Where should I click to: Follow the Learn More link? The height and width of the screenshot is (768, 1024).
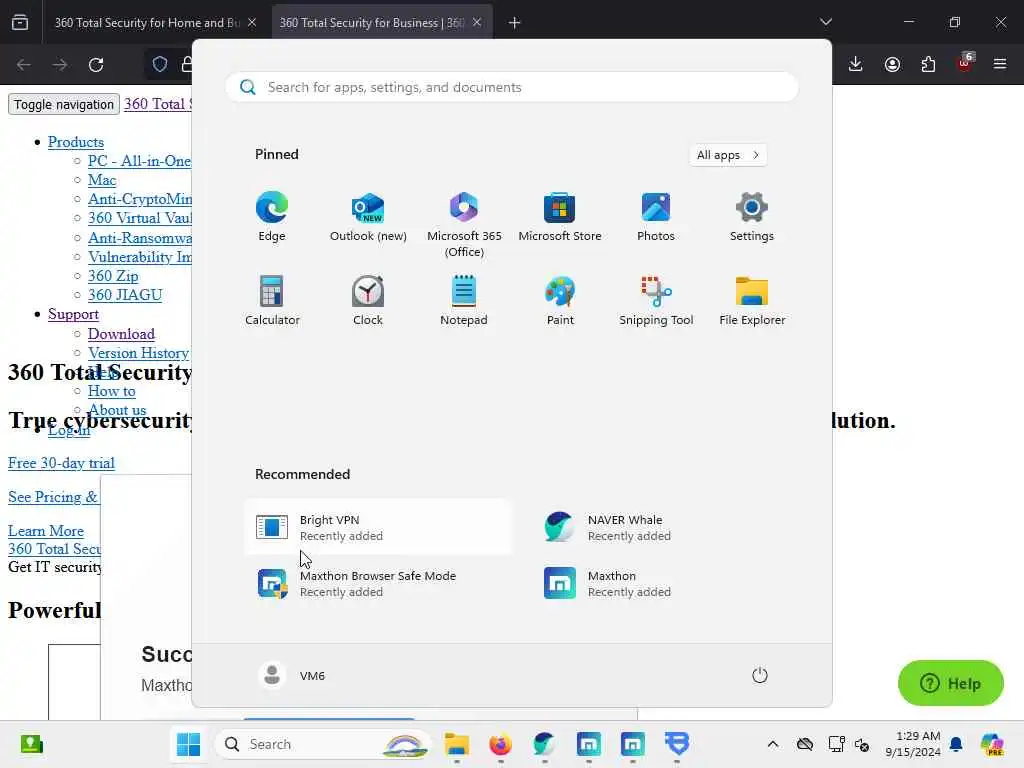46,531
